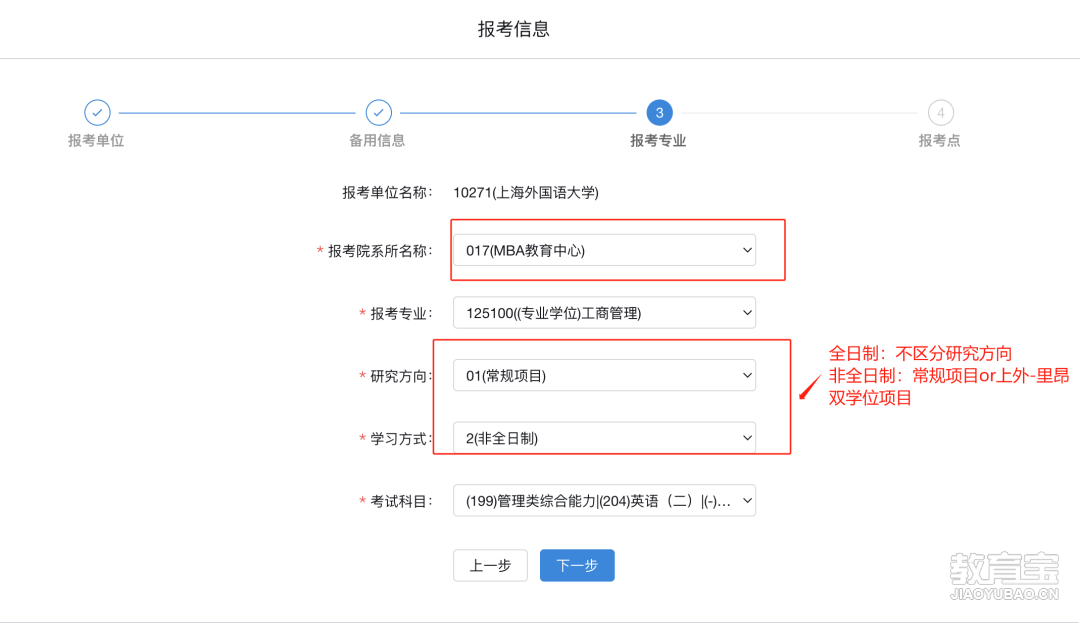This screenshot has width=1080, height=623.
Task: Click the 研究方向 field label
Action: click(x=402, y=376)
